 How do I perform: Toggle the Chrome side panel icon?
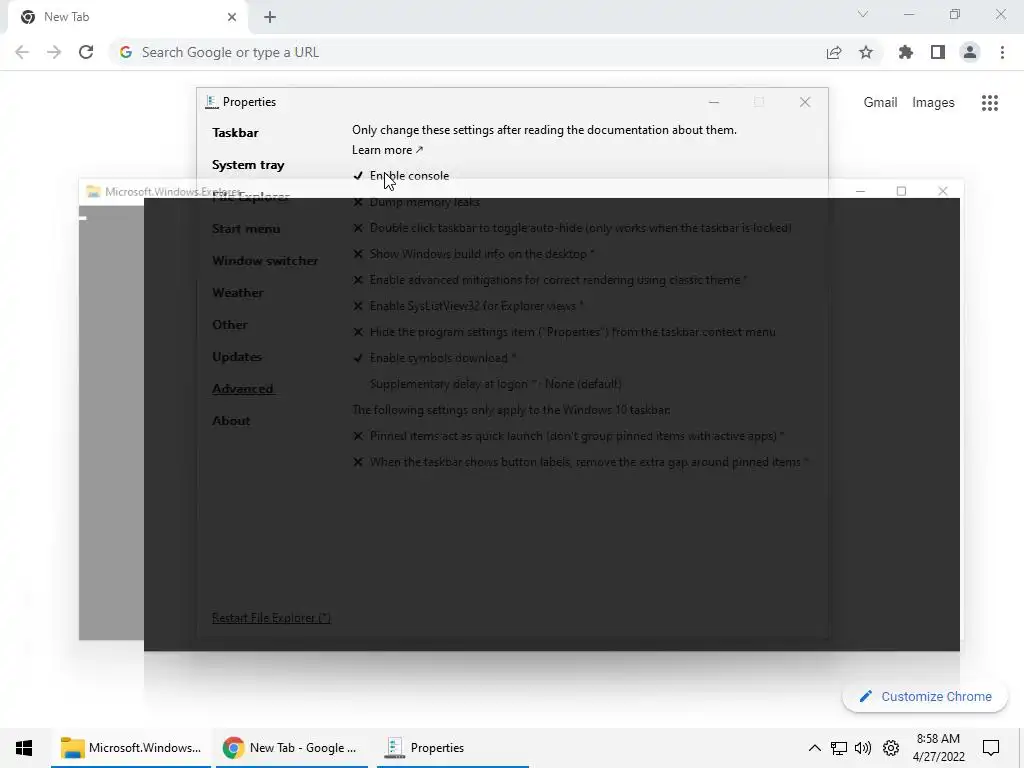[938, 52]
